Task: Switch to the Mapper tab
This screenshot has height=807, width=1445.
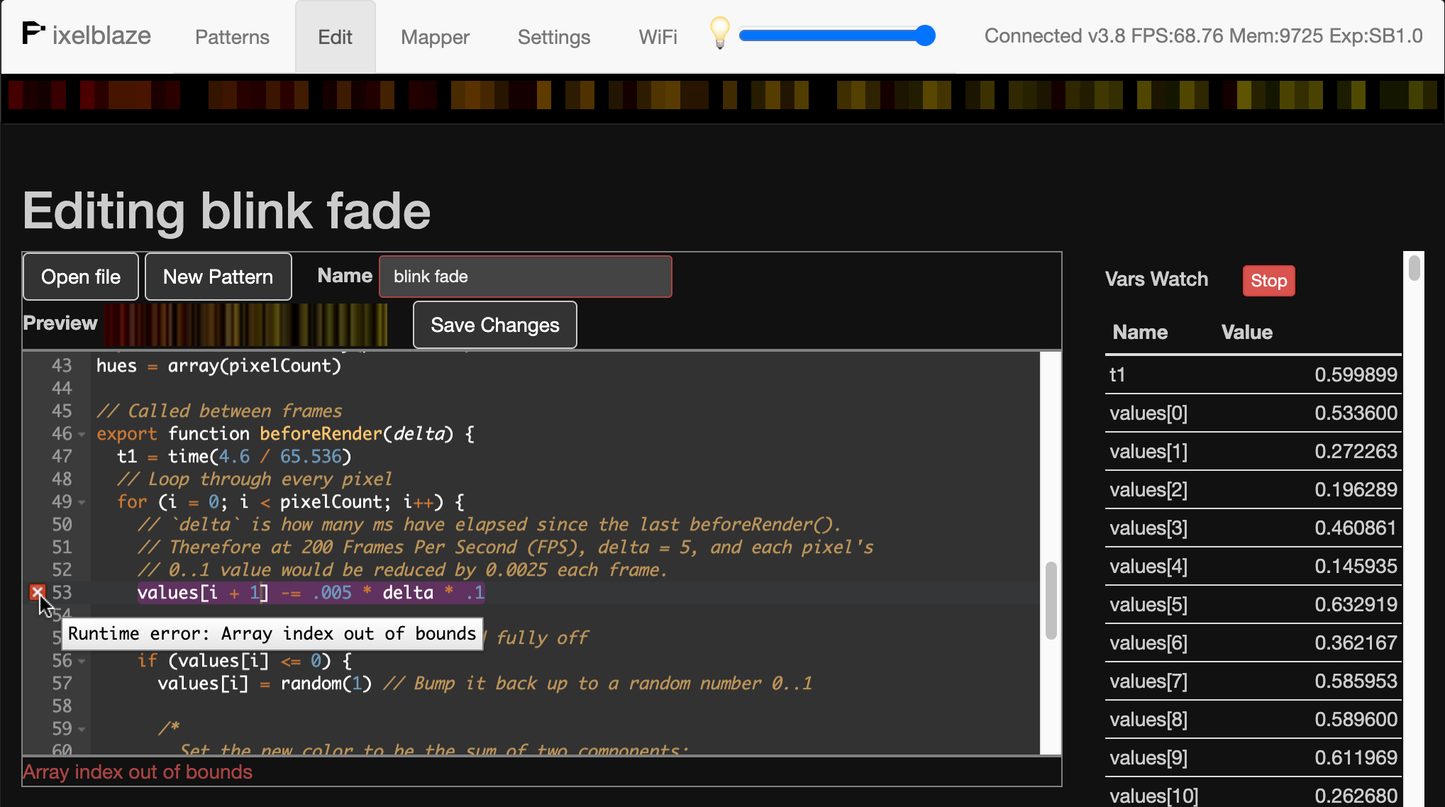Action: click(x=435, y=37)
